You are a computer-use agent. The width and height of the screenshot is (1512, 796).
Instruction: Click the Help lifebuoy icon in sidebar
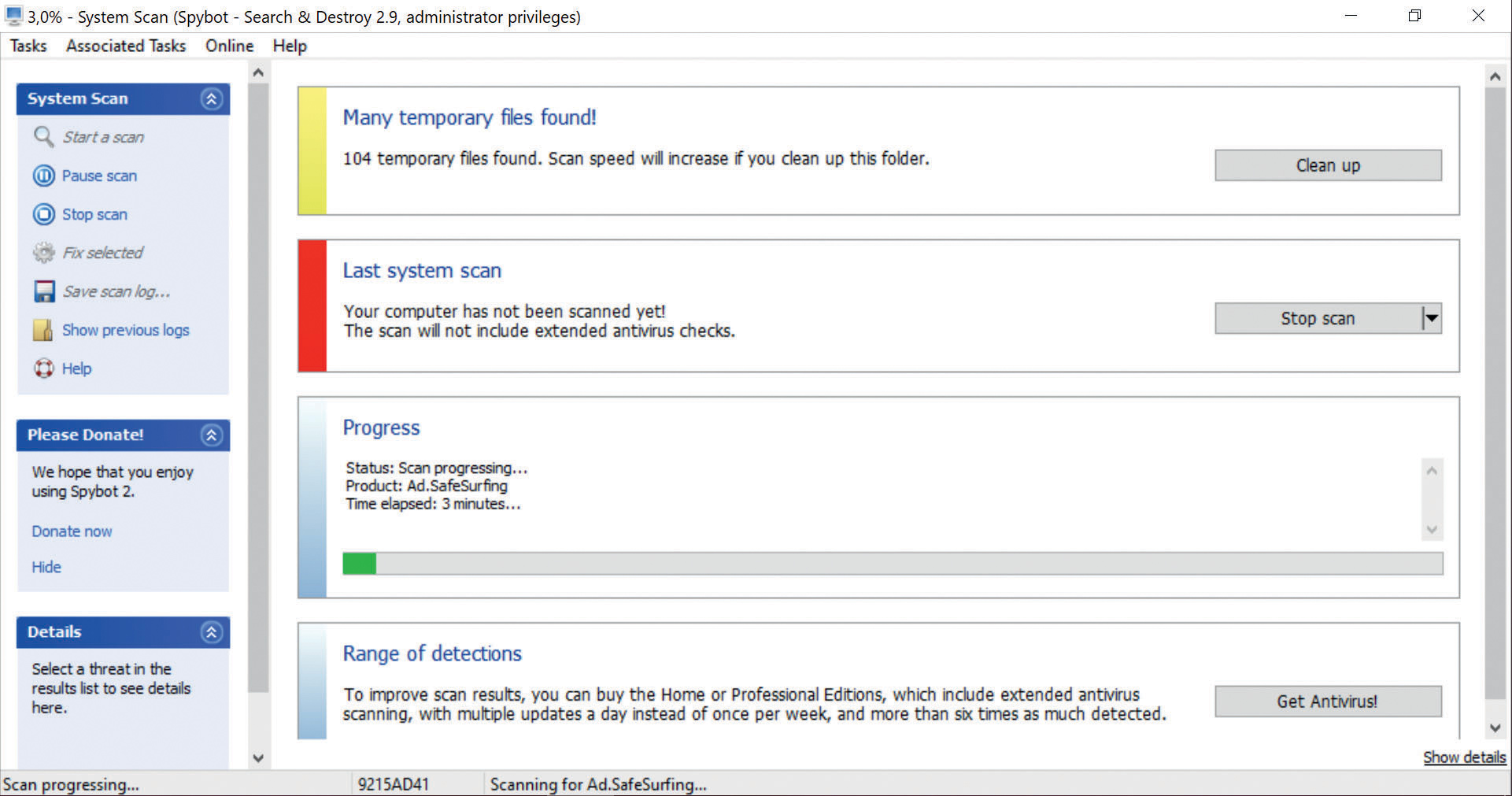[x=43, y=368]
